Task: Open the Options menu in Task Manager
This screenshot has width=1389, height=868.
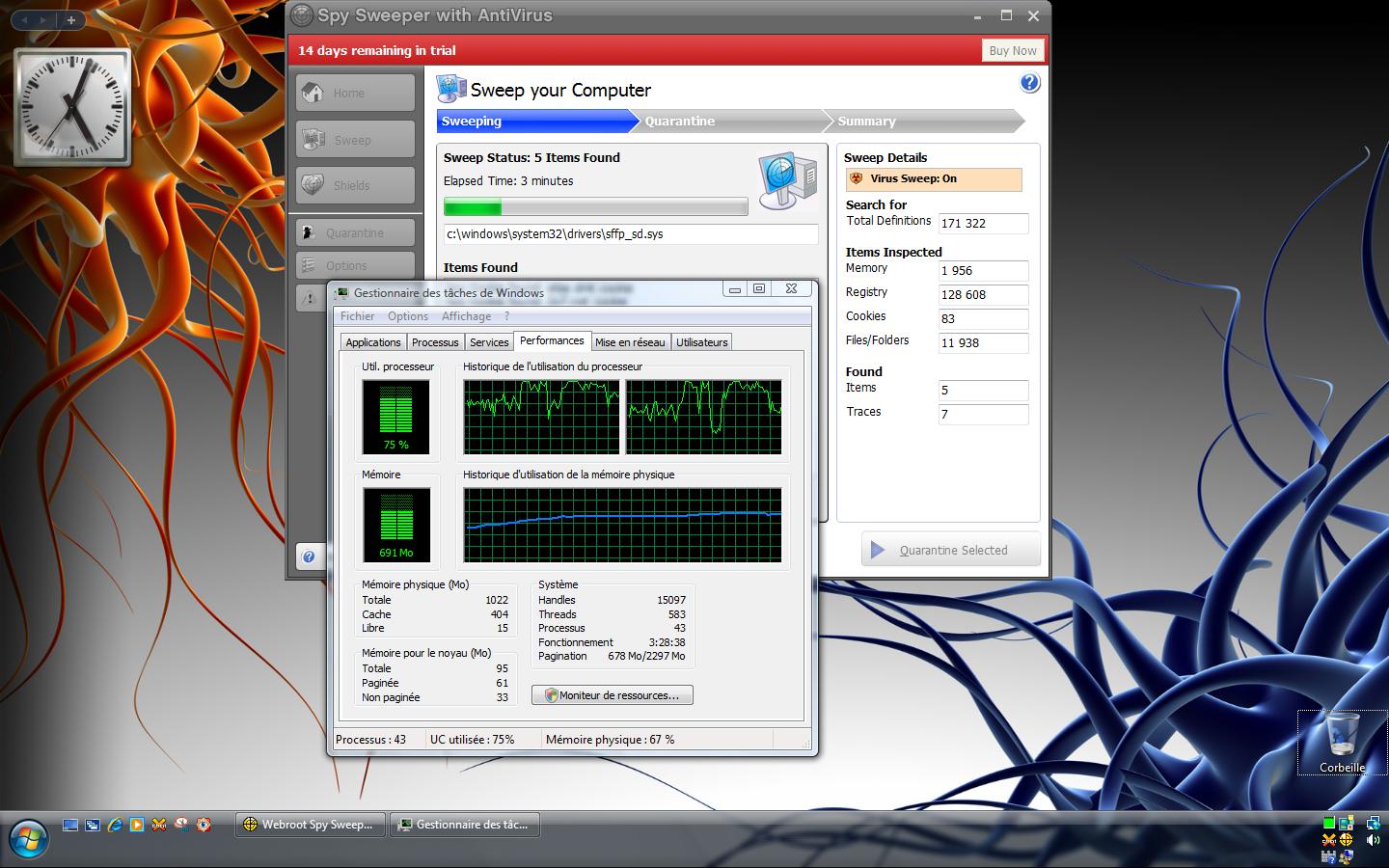Action: (408, 316)
